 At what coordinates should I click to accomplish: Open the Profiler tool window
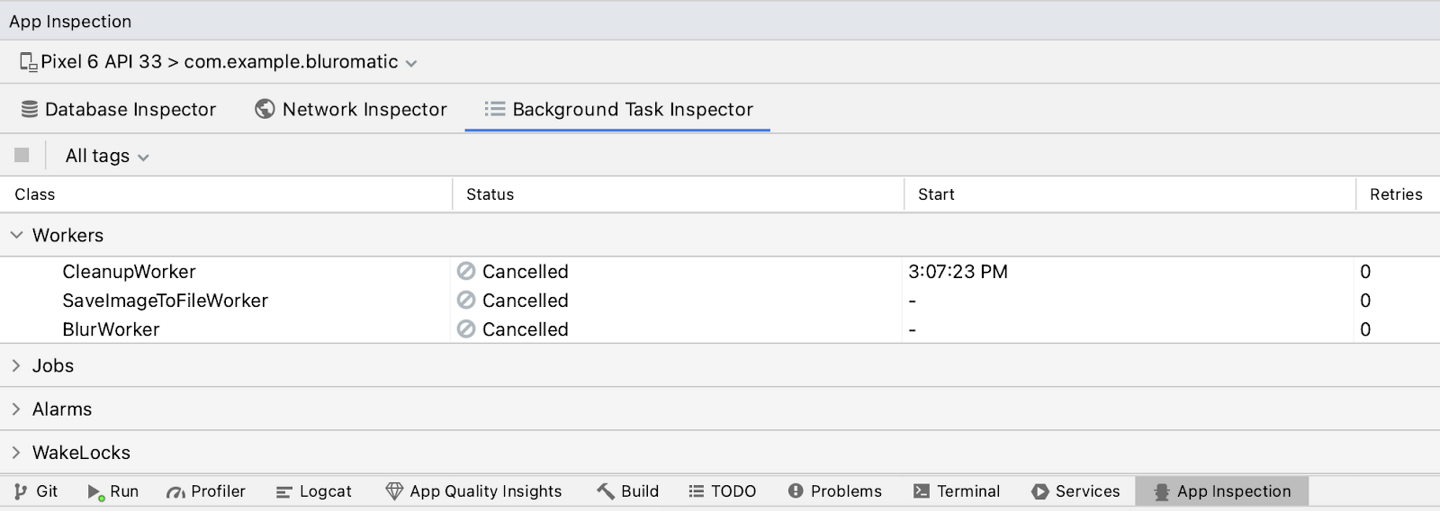(206, 491)
